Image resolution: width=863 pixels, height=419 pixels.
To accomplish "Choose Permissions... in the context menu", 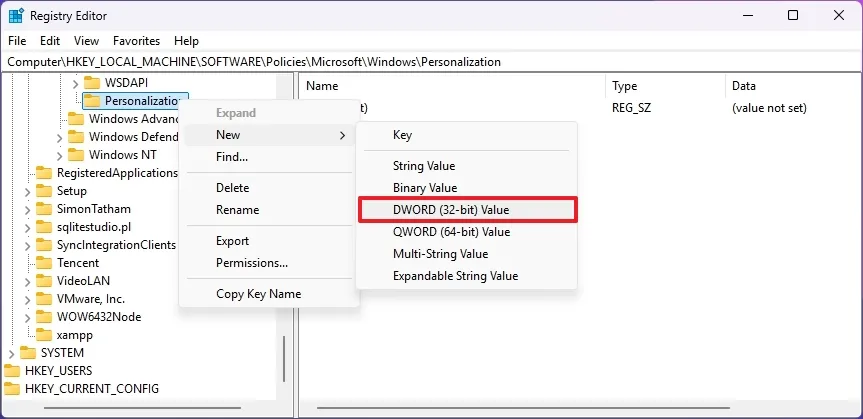I will pyautogui.click(x=251, y=263).
